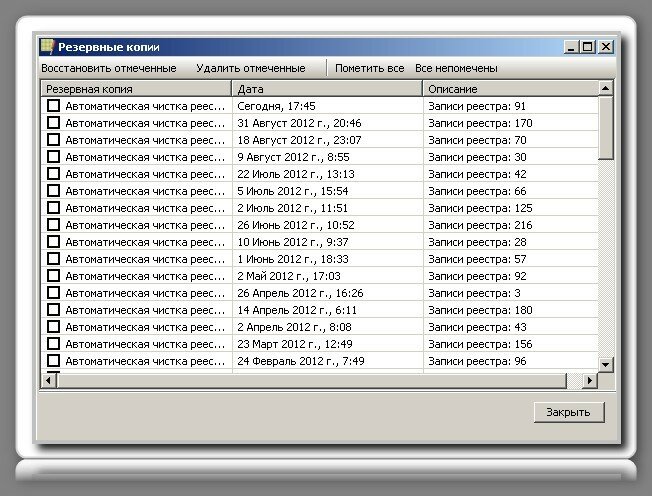Click the Резервные копии title bar icon
Screen dimensions: 652x496
point(47,47)
